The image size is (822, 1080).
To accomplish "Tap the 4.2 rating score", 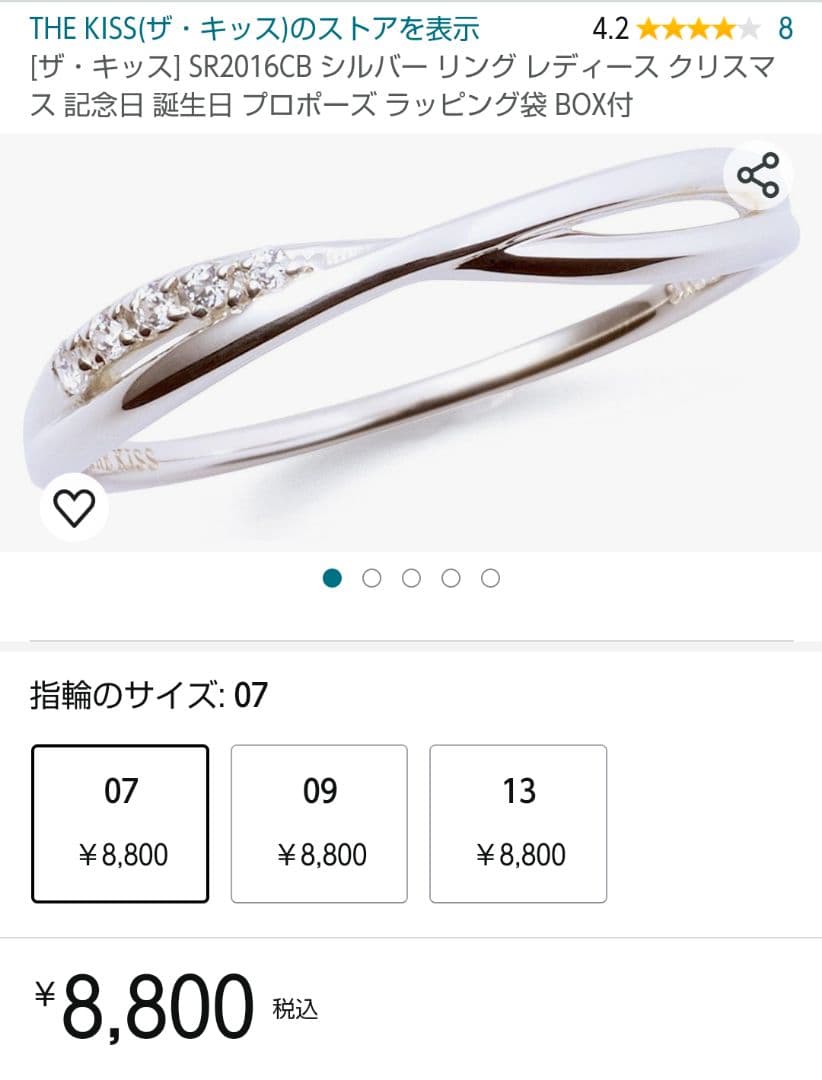I will pos(610,29).
